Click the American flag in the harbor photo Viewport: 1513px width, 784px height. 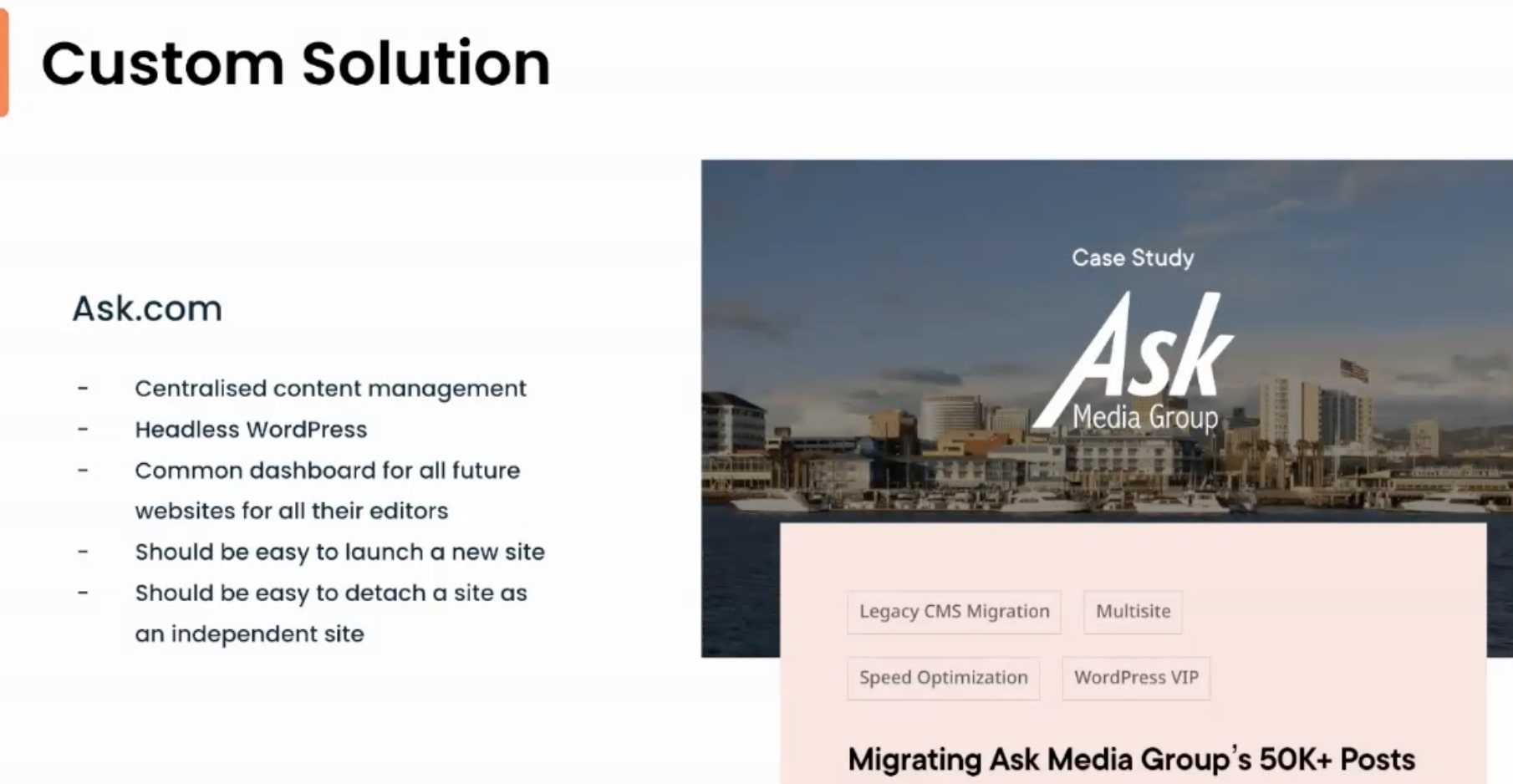tap(1354, 369)
